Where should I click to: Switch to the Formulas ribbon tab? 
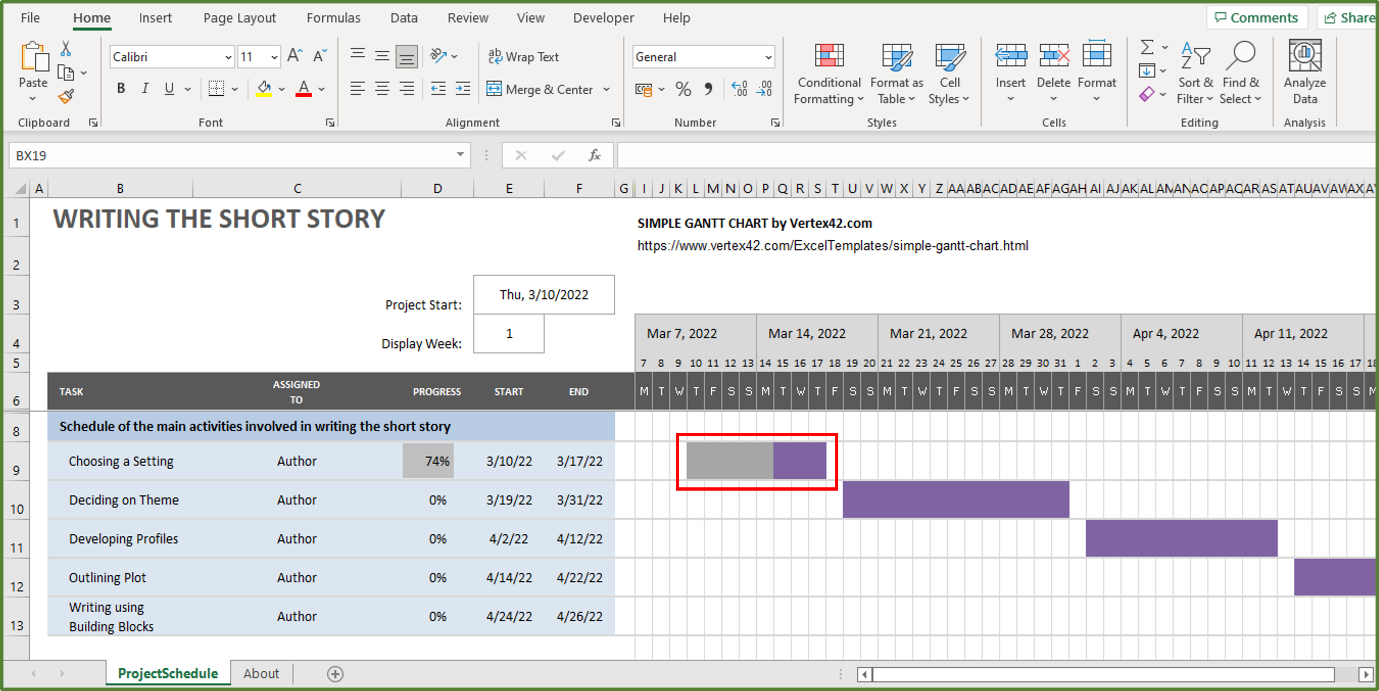(x=333, y=17)
